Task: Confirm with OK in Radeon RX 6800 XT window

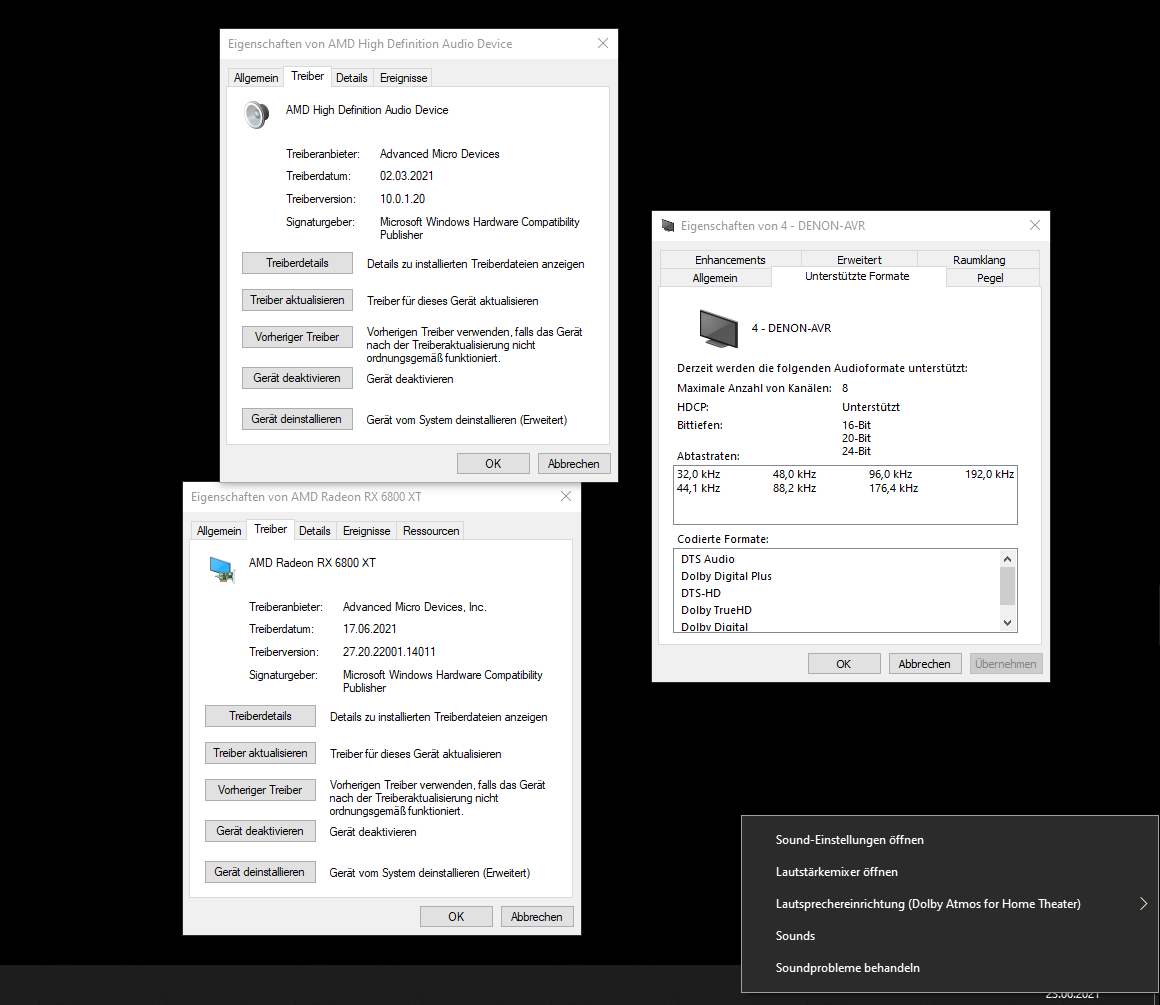Action: (456, 916)
